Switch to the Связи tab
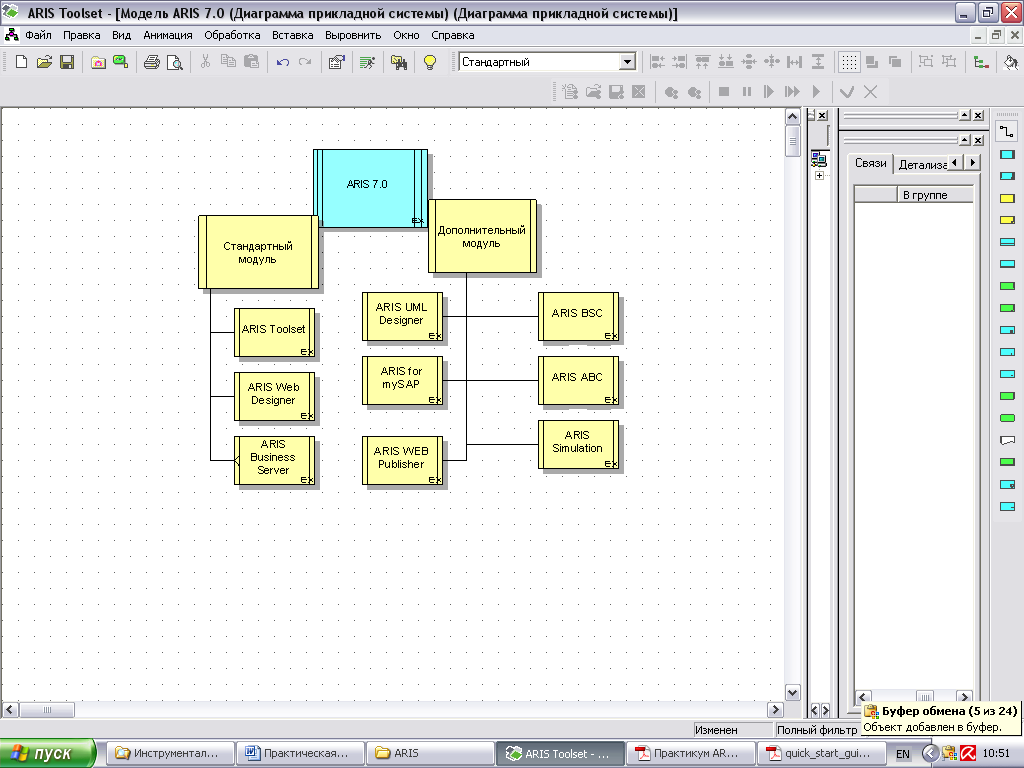This screenshot has width=1024, height=768. 871,163
